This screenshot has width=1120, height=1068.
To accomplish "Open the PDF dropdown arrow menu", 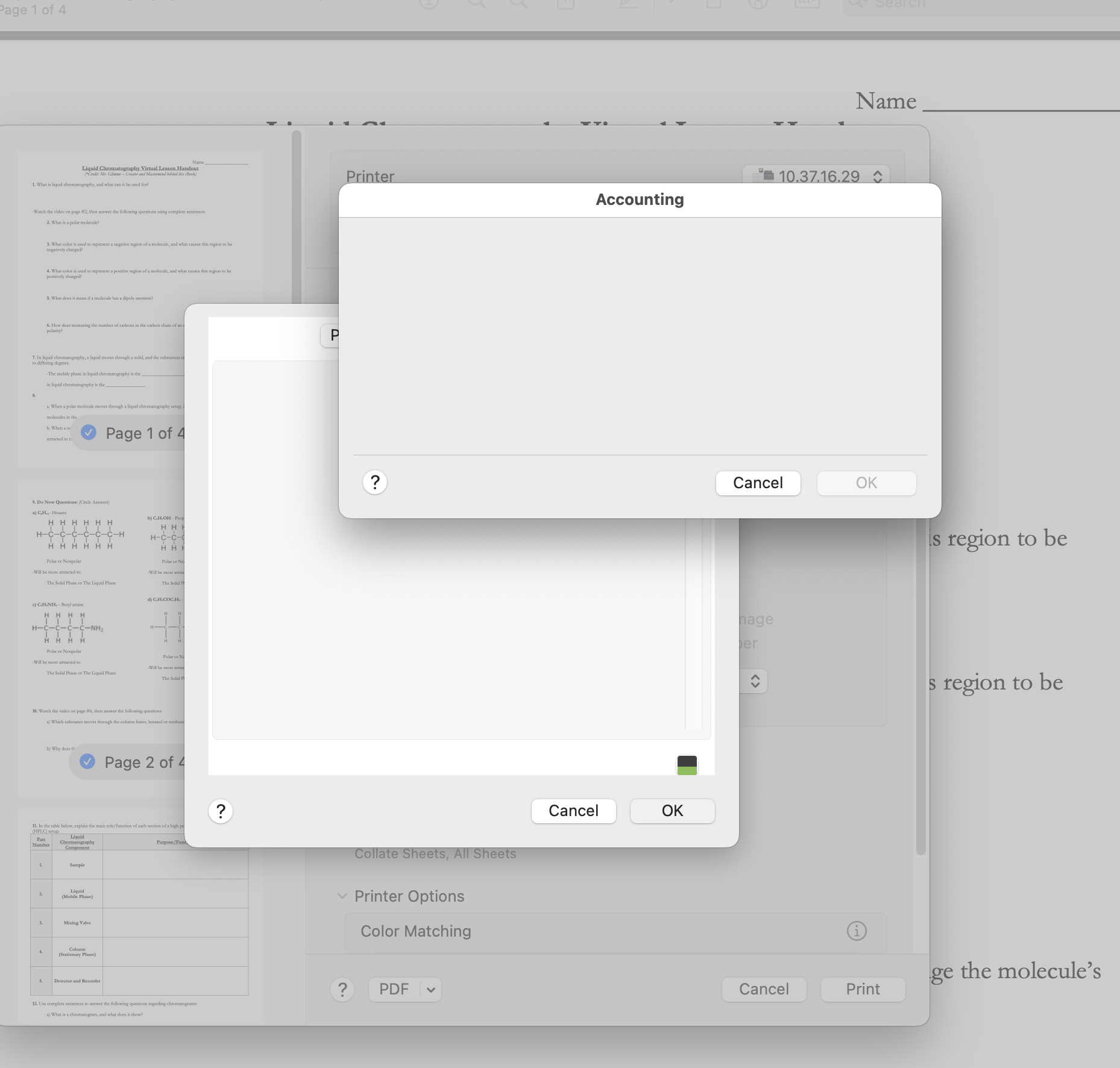I will pyautogui.click(x=430, y=989).
